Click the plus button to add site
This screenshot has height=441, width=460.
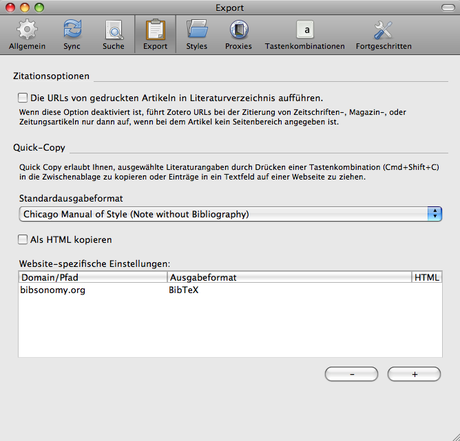tap(414, 374)
